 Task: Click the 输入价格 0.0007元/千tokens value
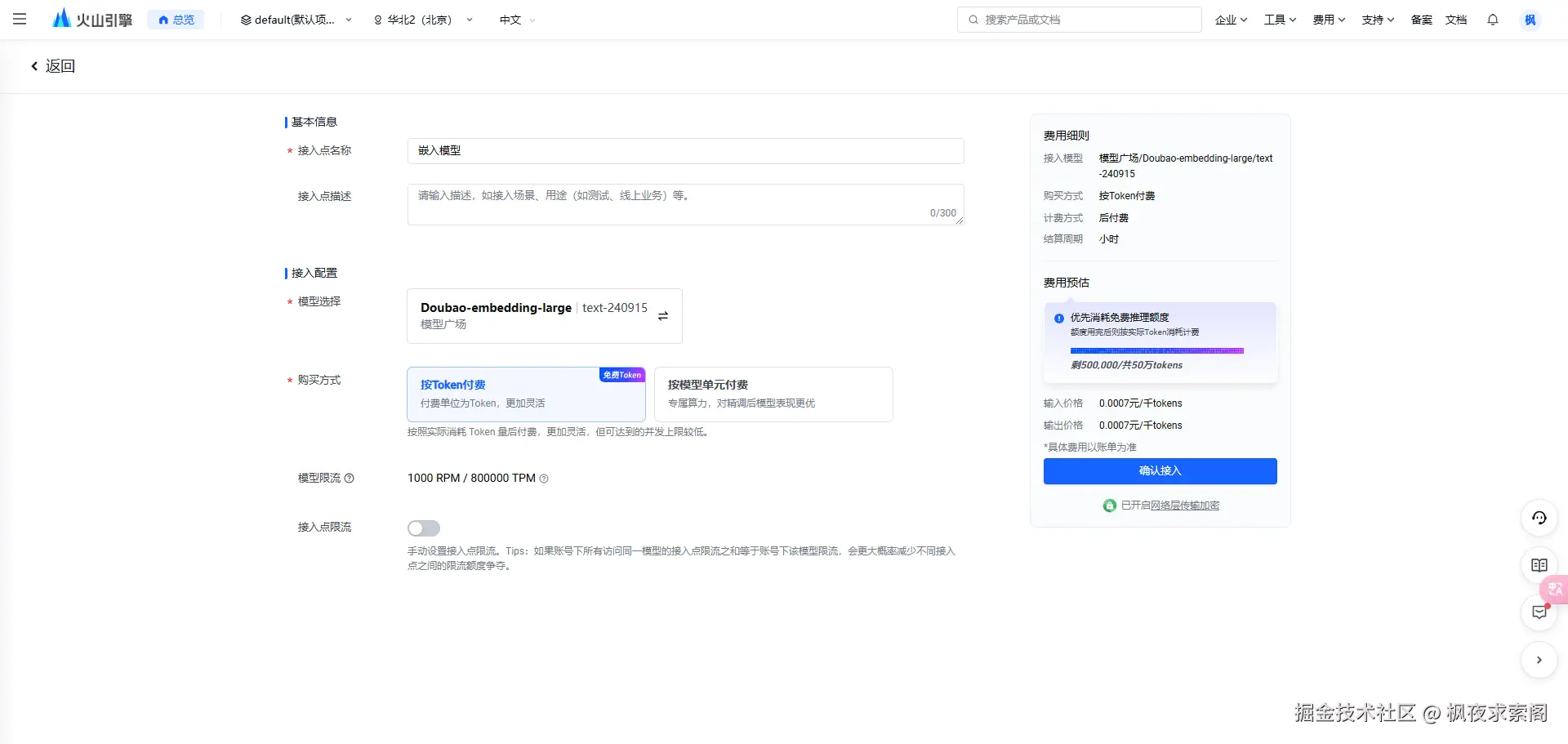coord(1140,403)
